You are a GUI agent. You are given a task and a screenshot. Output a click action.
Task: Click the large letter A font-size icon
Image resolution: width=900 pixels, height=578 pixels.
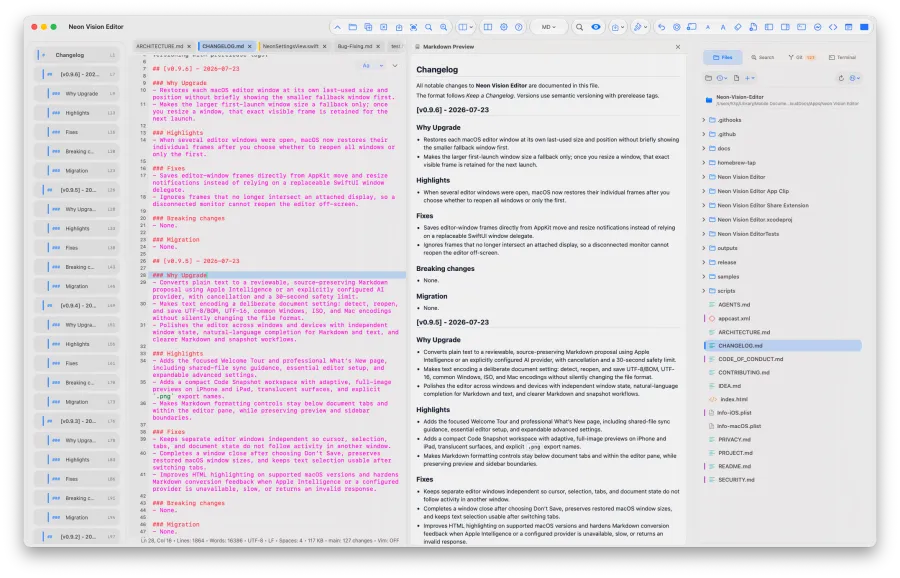(x=723, y=27)
